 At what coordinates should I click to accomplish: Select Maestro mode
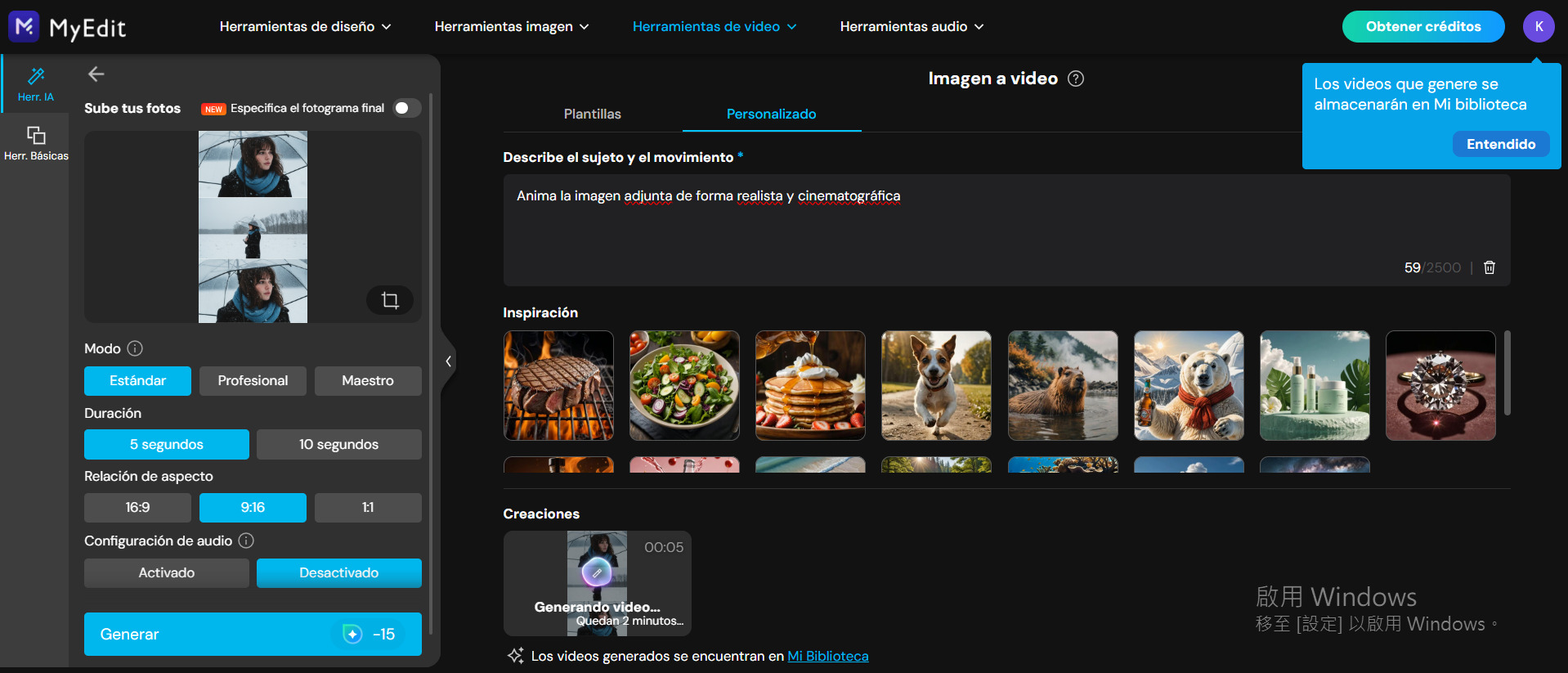point(368,381)
